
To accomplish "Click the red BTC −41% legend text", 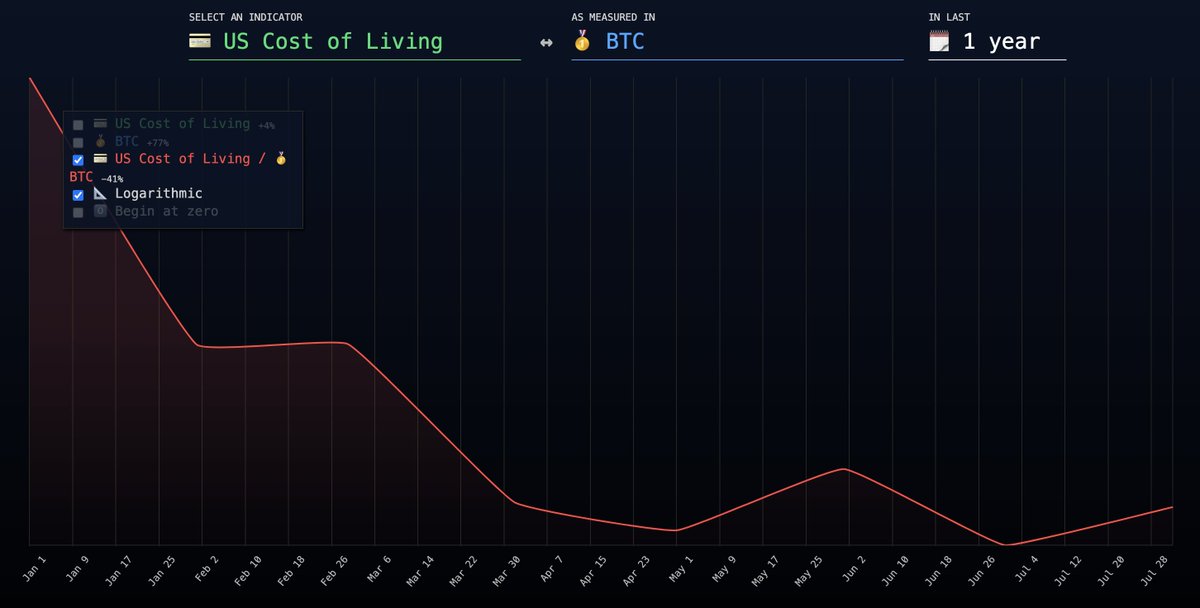I will pos(96,177).
